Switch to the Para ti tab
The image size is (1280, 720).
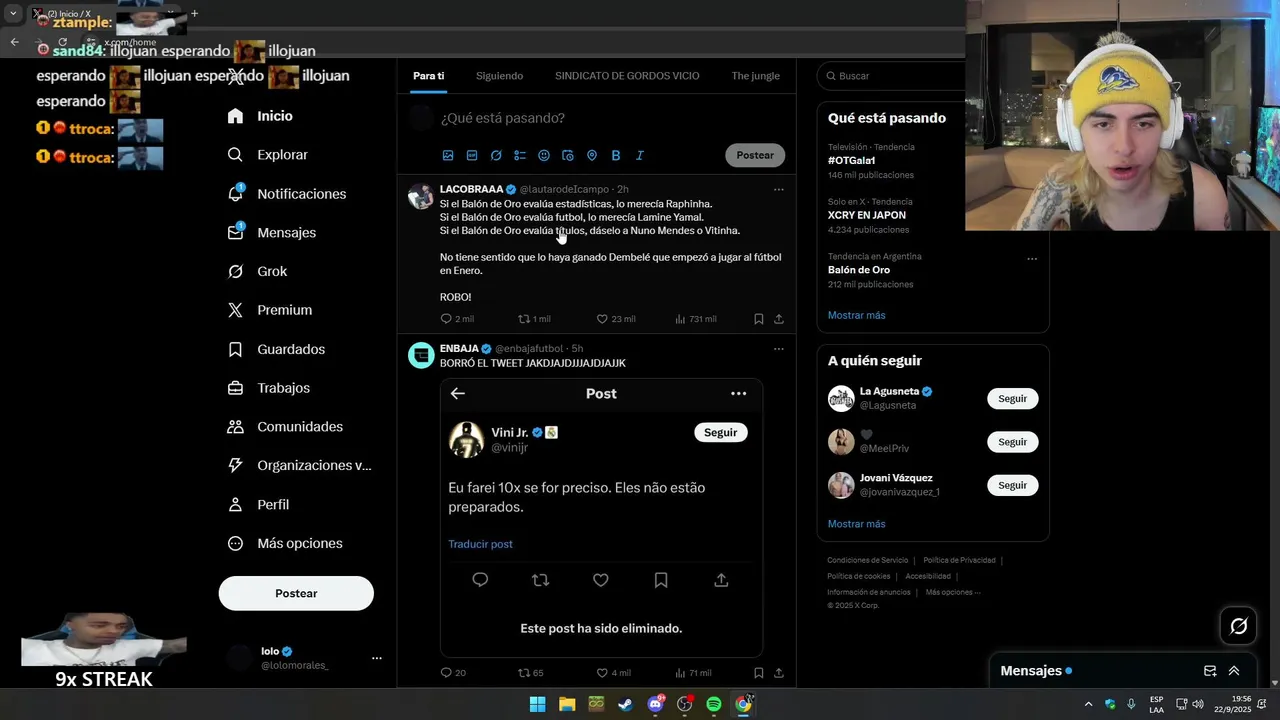pos(429,76)
